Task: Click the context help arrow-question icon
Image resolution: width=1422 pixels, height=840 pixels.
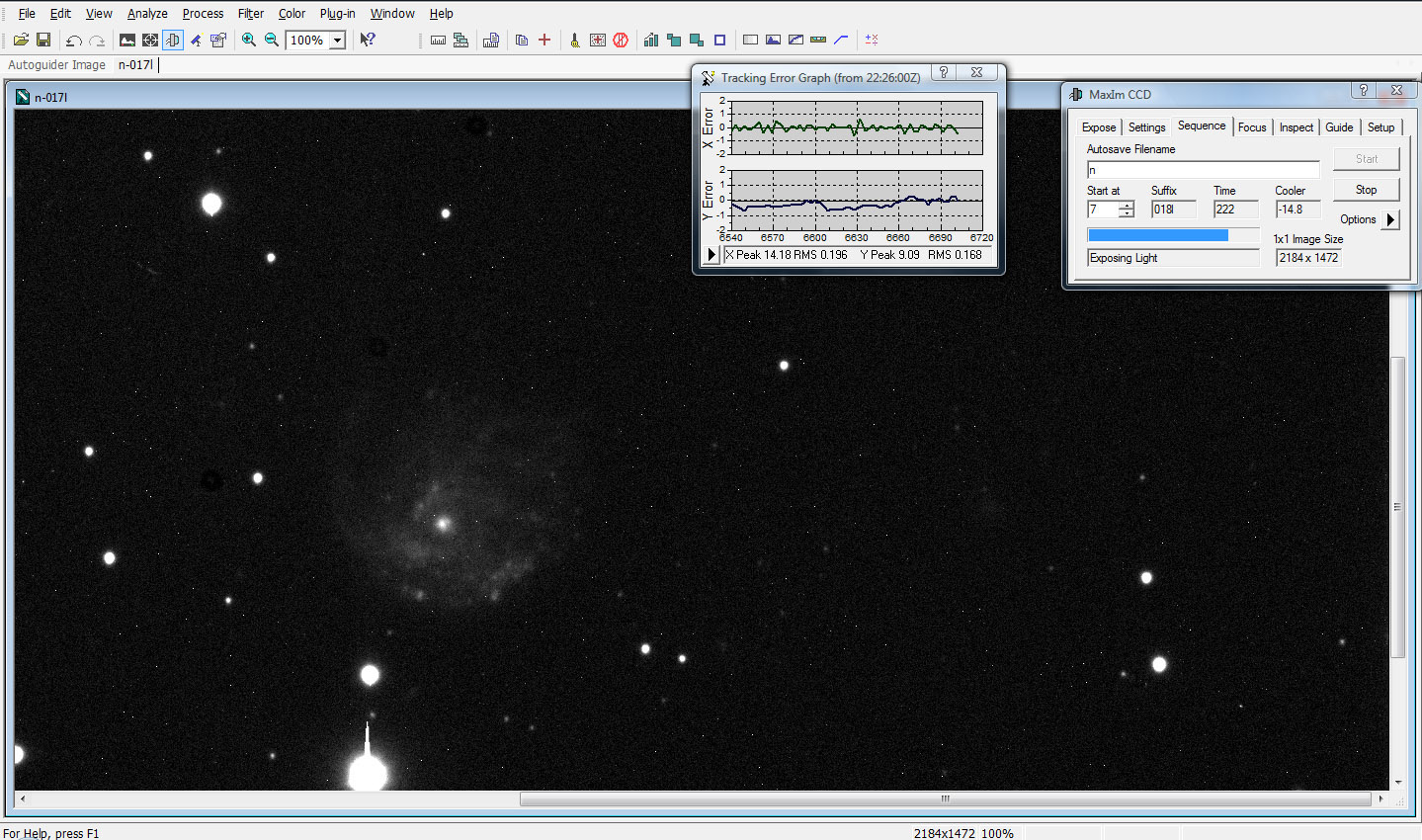Action: click(368, 41)
